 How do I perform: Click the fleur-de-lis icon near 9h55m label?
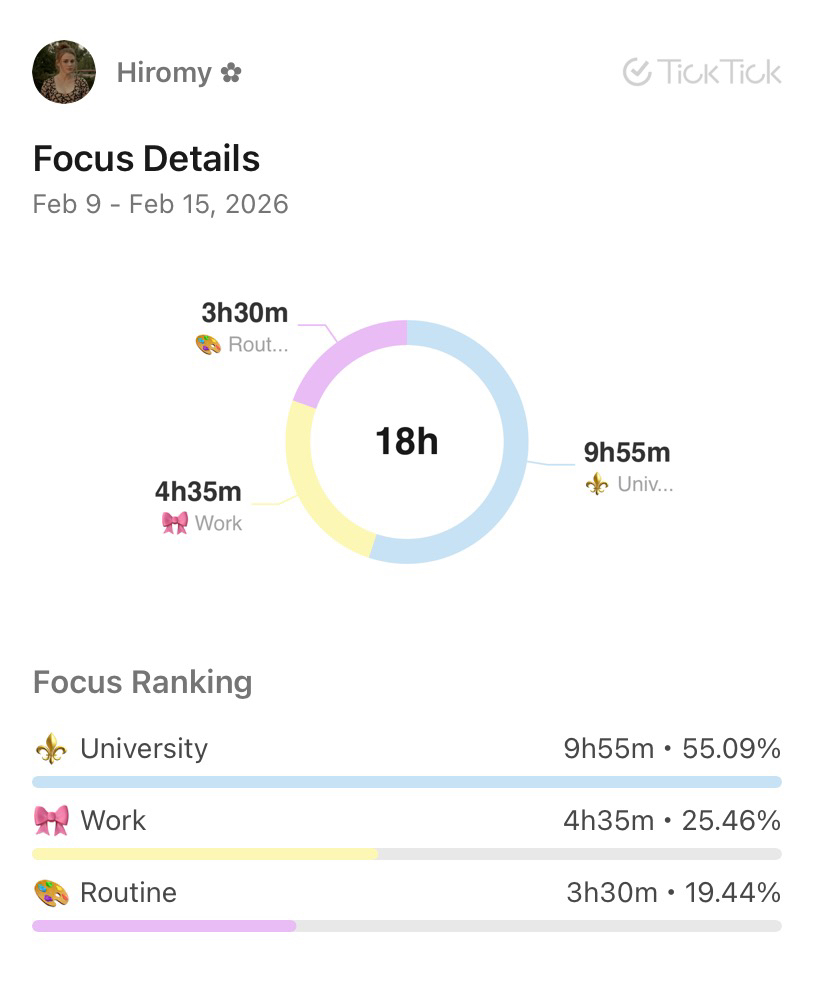point(597,485)
